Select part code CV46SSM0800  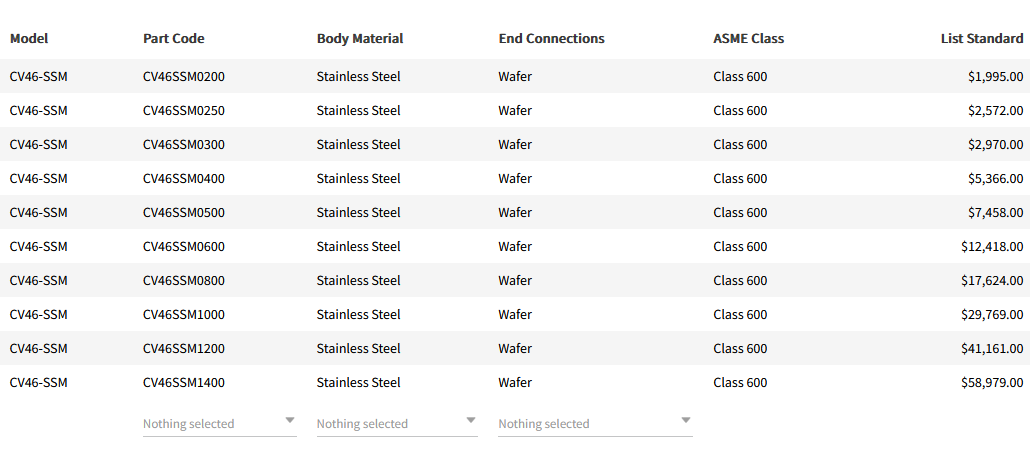tap(184, 281)
